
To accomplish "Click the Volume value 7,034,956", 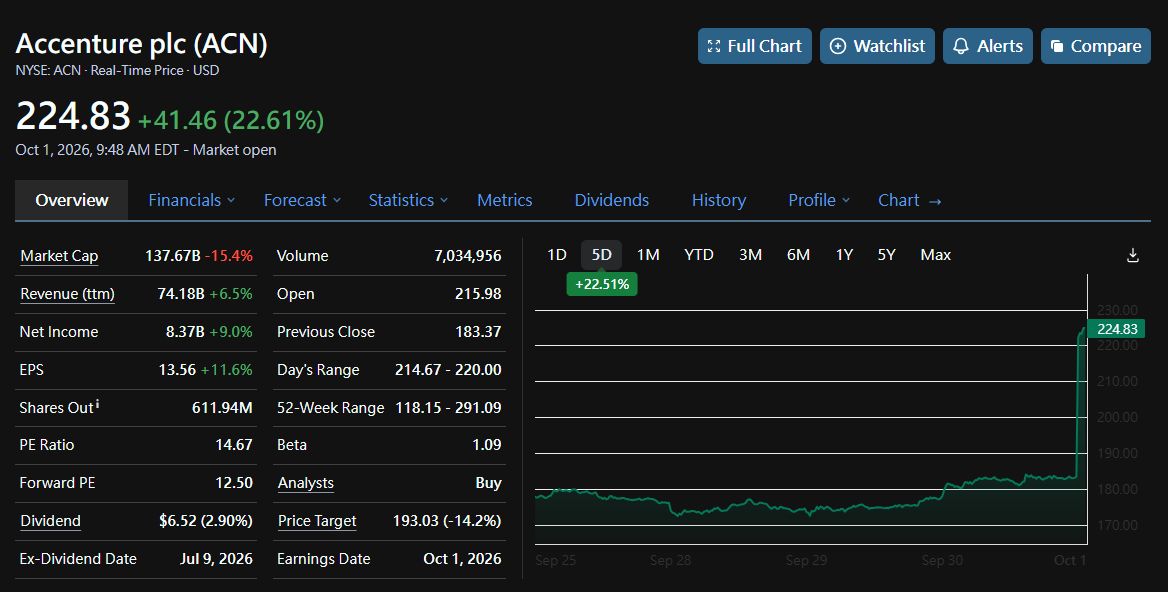I will click(x=468, y=256).
